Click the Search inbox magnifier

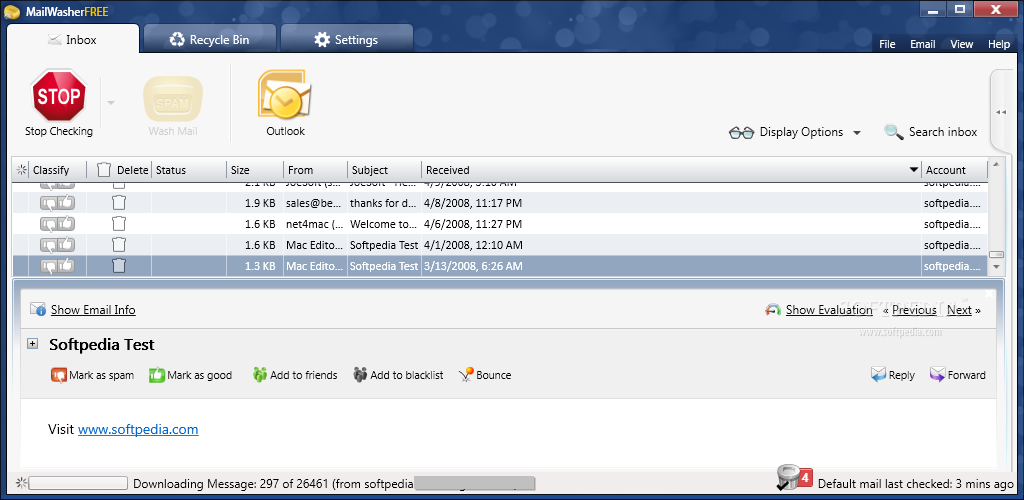coord(893,132)
